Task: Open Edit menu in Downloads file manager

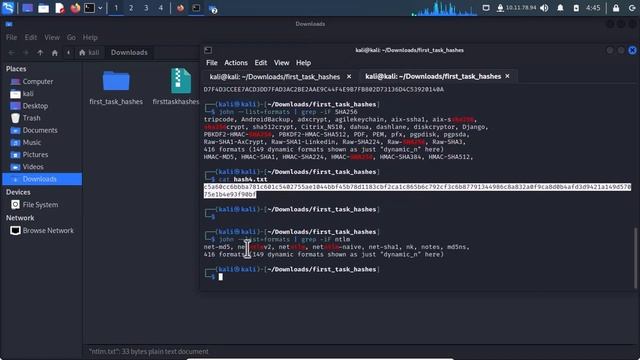Action: tap(31, 37)
